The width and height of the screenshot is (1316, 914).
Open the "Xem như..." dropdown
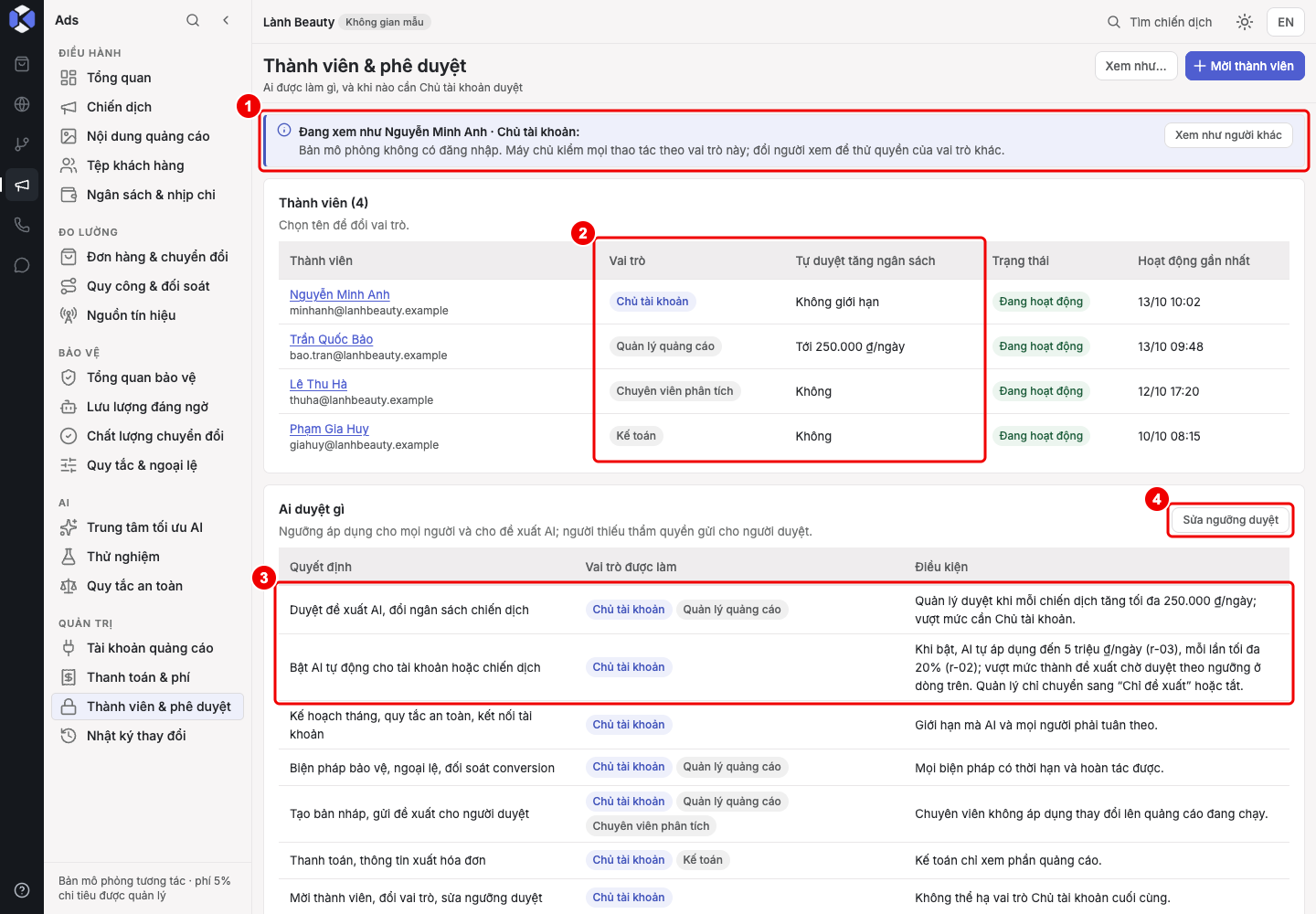point(1136,66)
